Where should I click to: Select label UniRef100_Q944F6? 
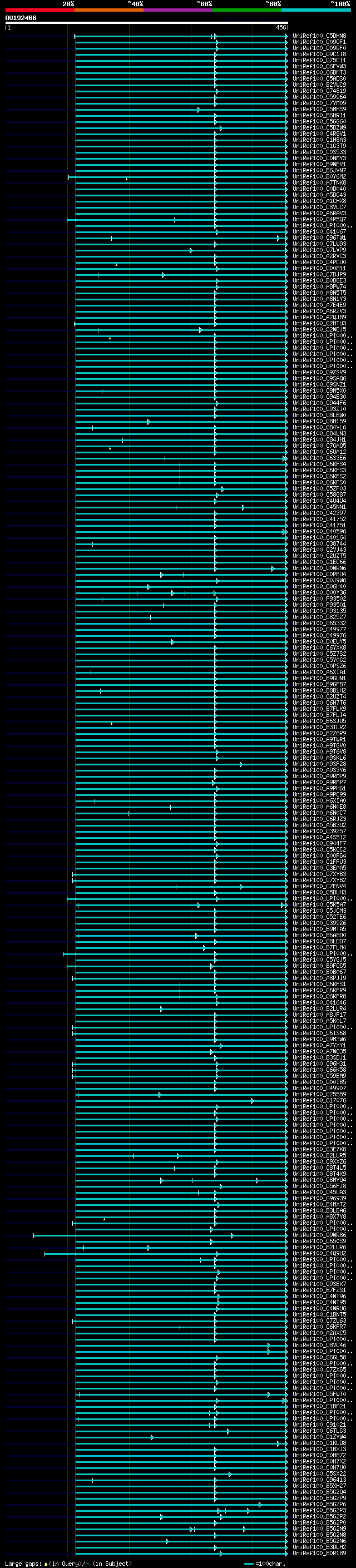pos(319,403)
